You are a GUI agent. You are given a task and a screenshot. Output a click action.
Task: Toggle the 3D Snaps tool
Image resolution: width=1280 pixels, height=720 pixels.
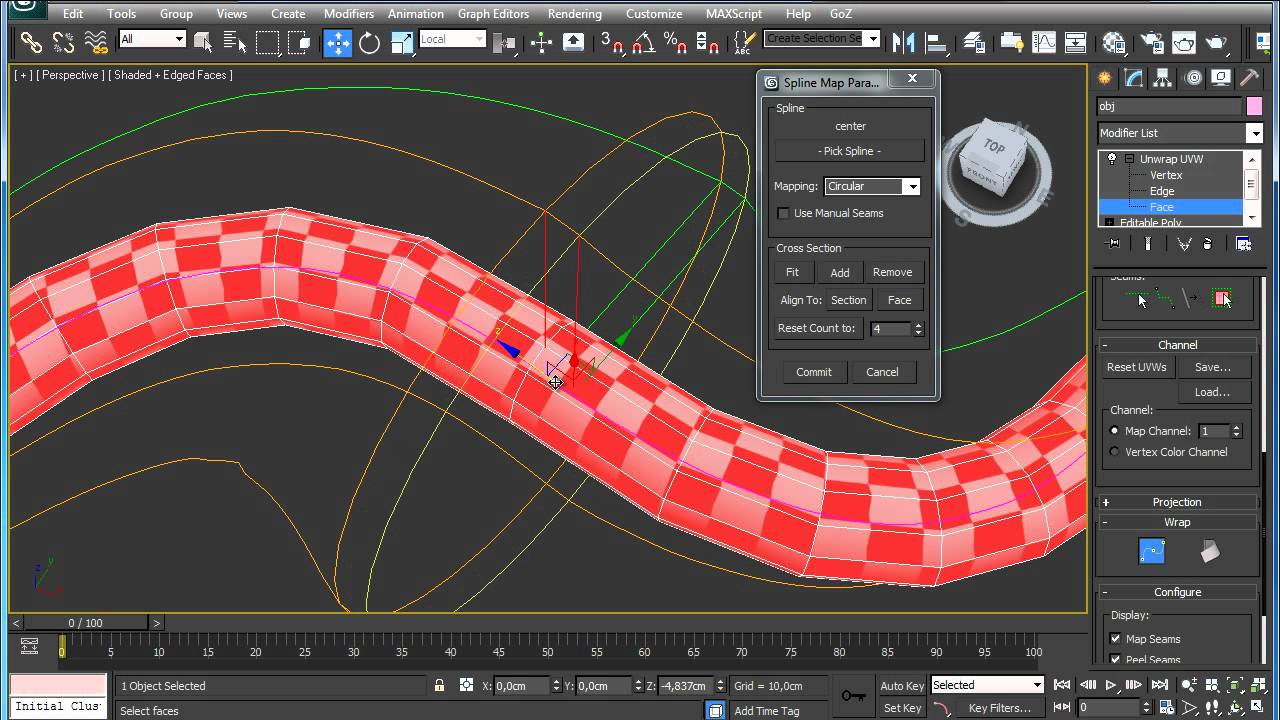coord(611,42)
